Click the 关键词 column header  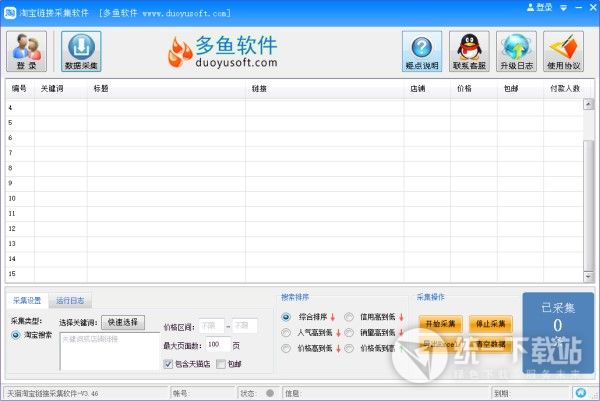pos(61,89)
